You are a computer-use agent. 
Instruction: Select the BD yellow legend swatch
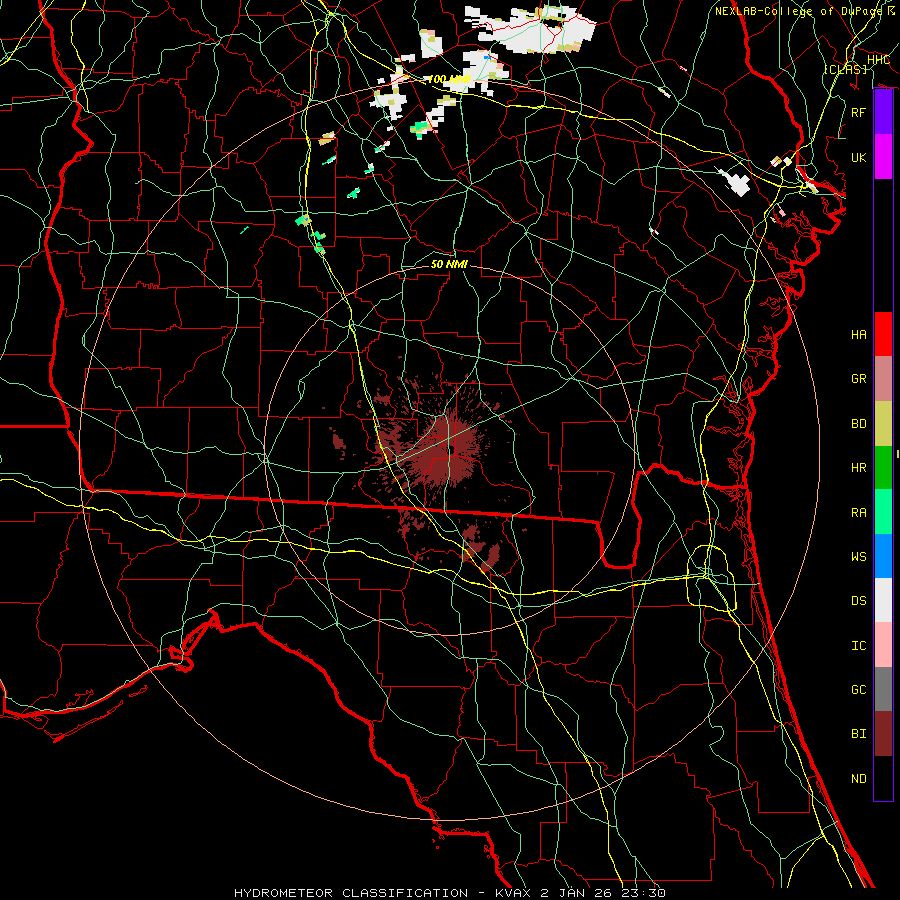883,424
